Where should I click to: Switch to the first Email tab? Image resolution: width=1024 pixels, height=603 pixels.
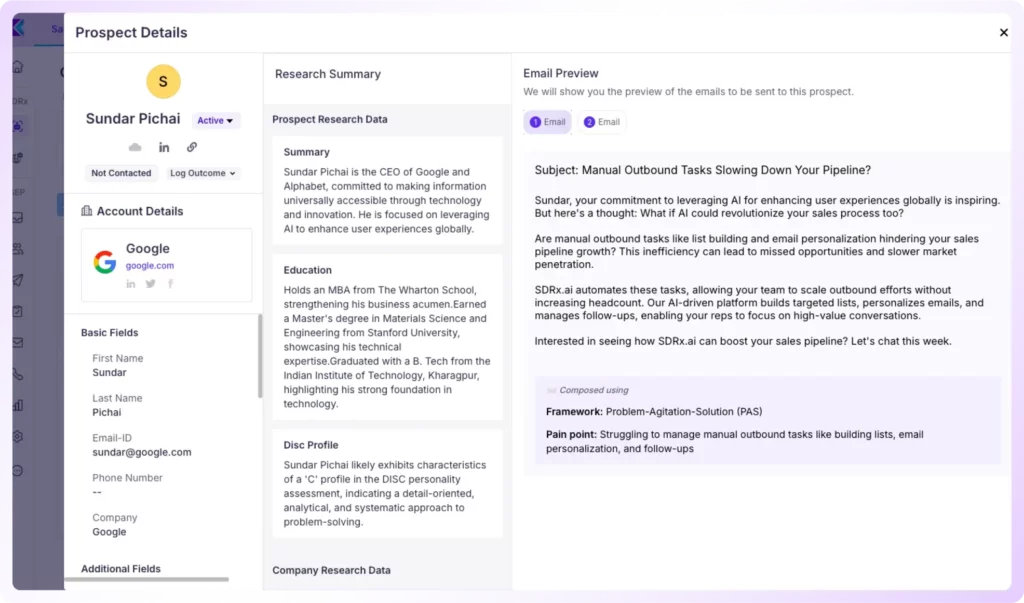(547, 122)
